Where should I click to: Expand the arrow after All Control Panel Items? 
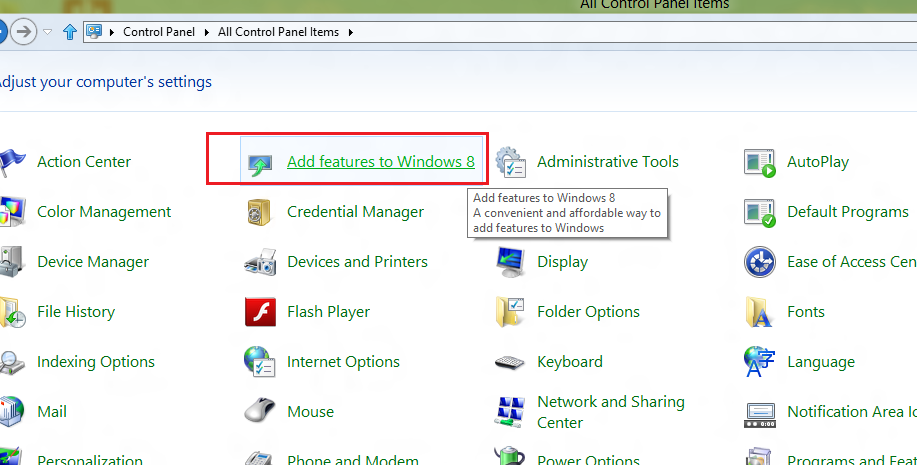pos(350,32)
